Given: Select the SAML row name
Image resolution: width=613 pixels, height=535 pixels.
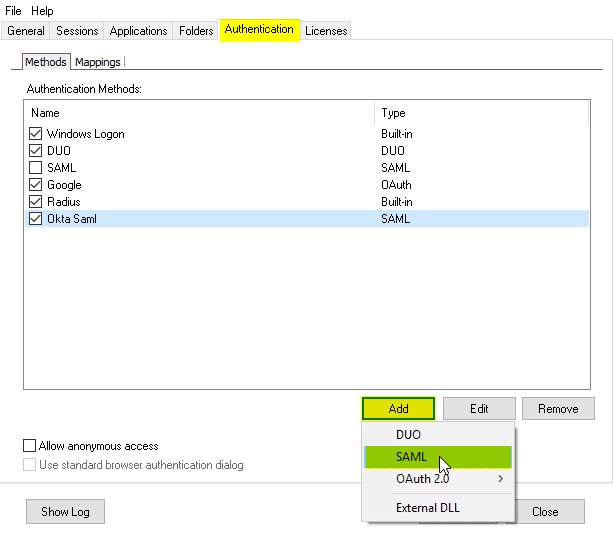Looking at the screenshot, I should tap(61, 168).
